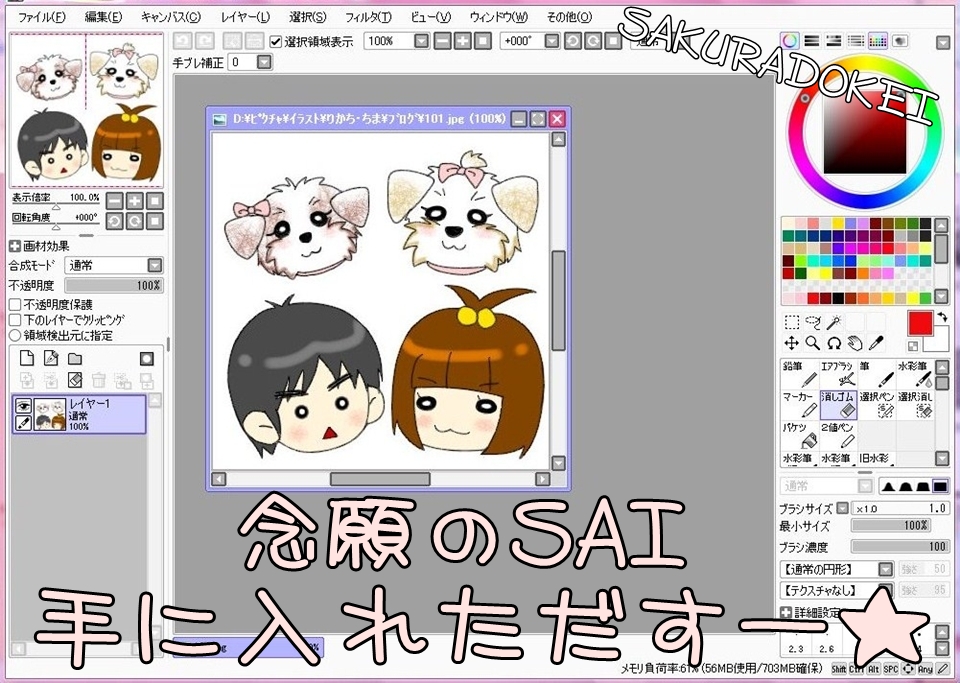Choose the 2値ペン binary pen
The width and height of the screenshot is (960, 683).
tap(838, 435)
